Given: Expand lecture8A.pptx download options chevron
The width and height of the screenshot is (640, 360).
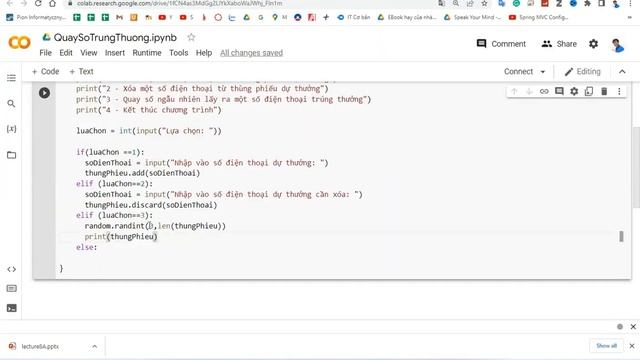Looking at the screenshot, I should [94, 346].
